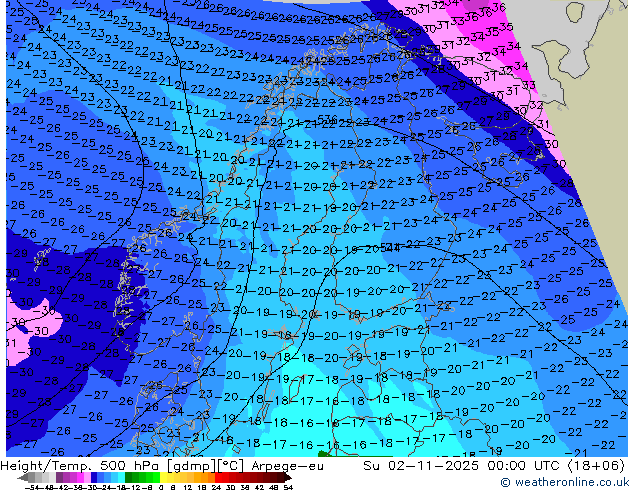Click the cyan -18 legend swatch
Viewport: 634px width, 490px height.
pyautogui.click(x=121, y=477)
